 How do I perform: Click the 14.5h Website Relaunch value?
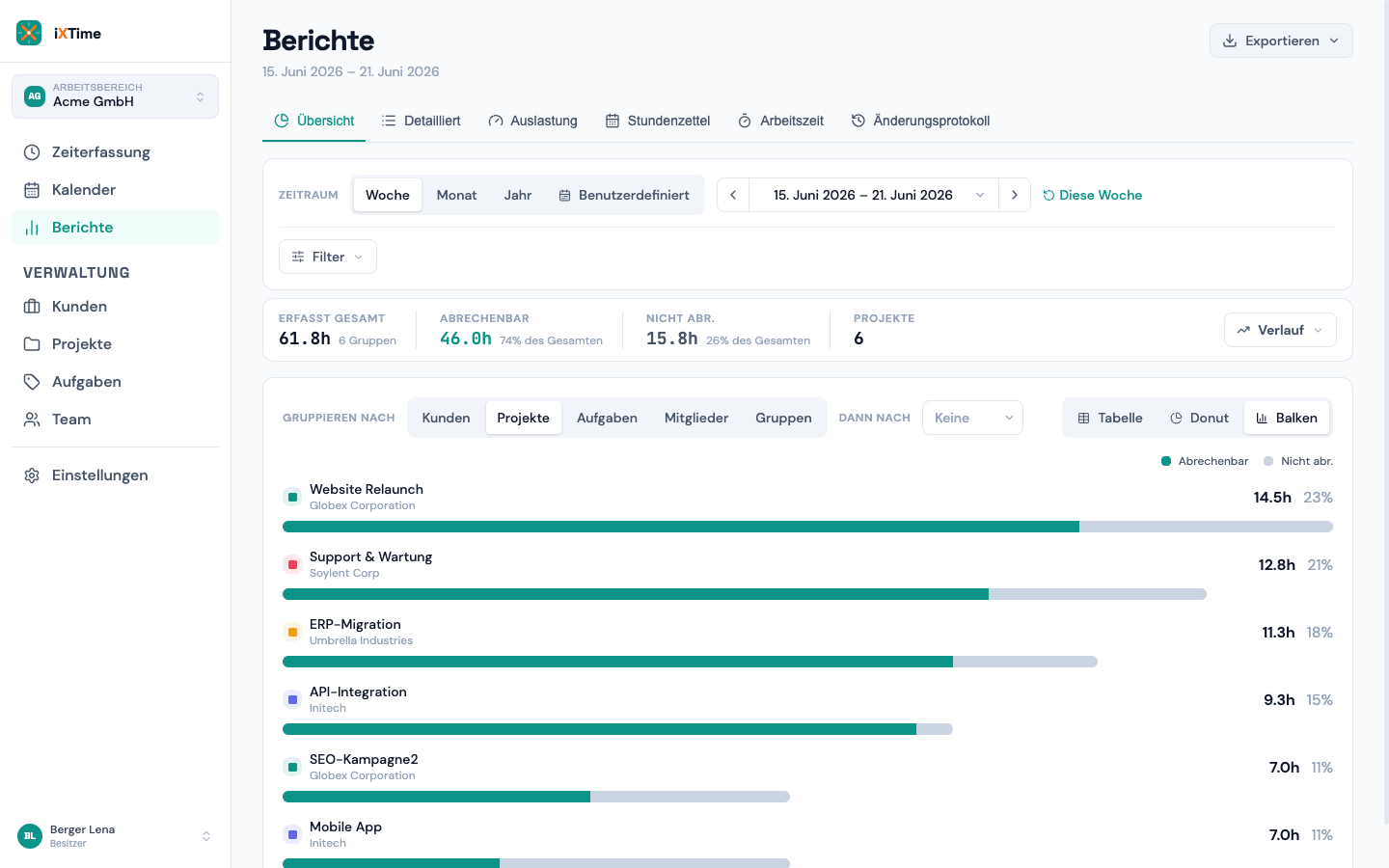(1272, 498)
